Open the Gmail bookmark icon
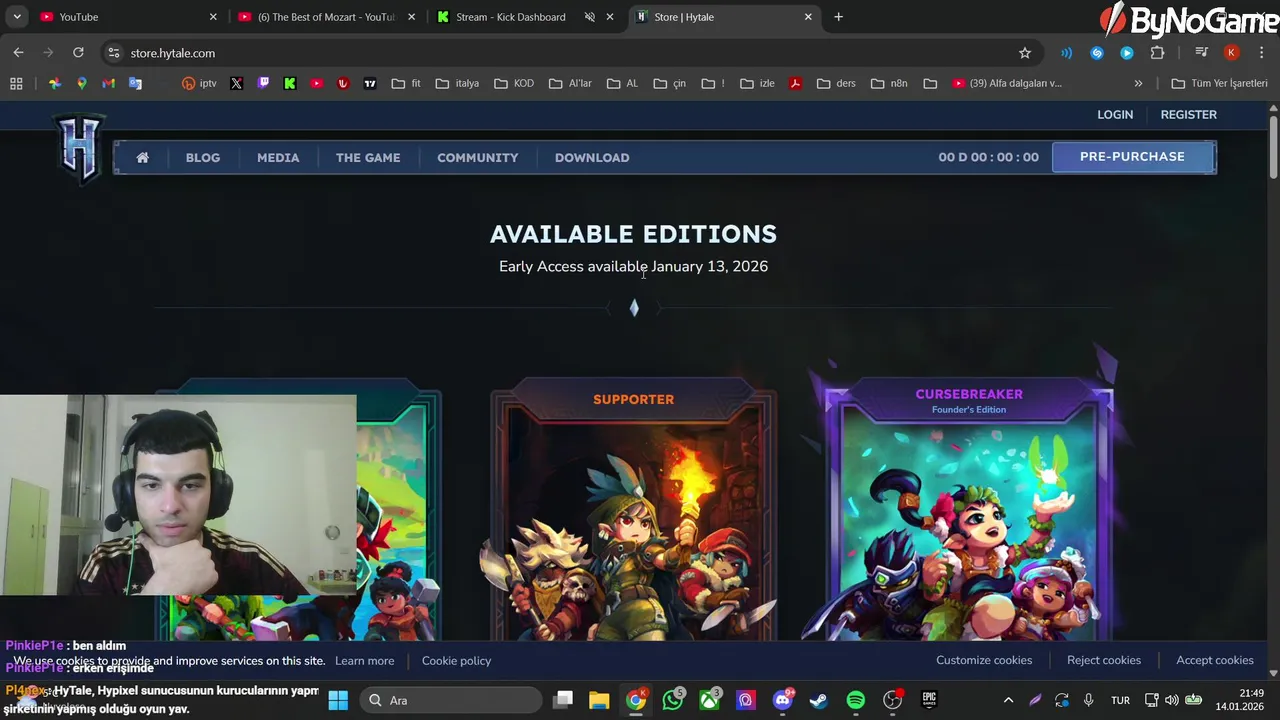The image size is (1280, 720). coord(108,83)
